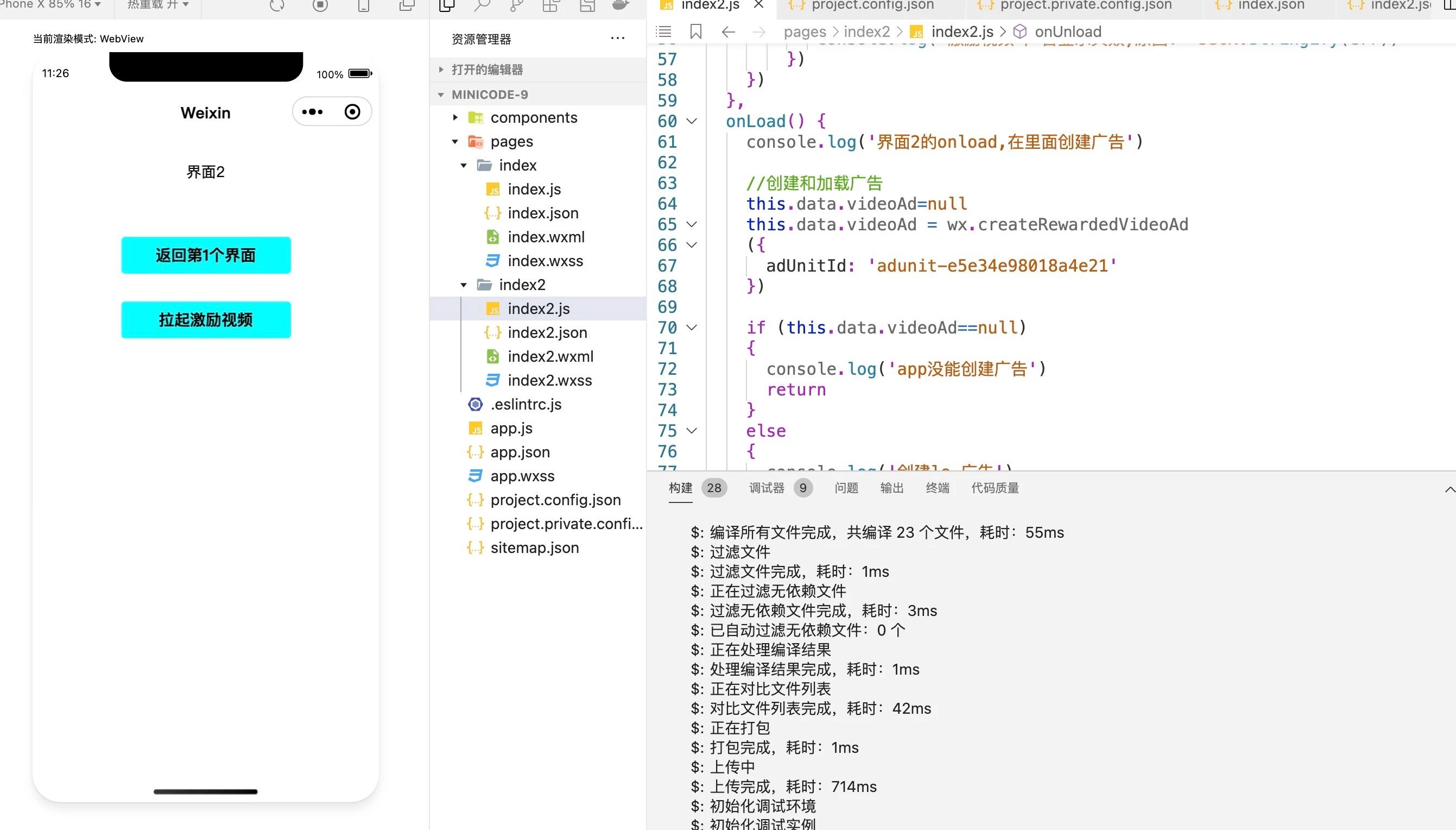The height and width of the screenshot is (830, 1456).
Task: Click the bookmark icon in editor toolbar
Action: coord(695,32)
